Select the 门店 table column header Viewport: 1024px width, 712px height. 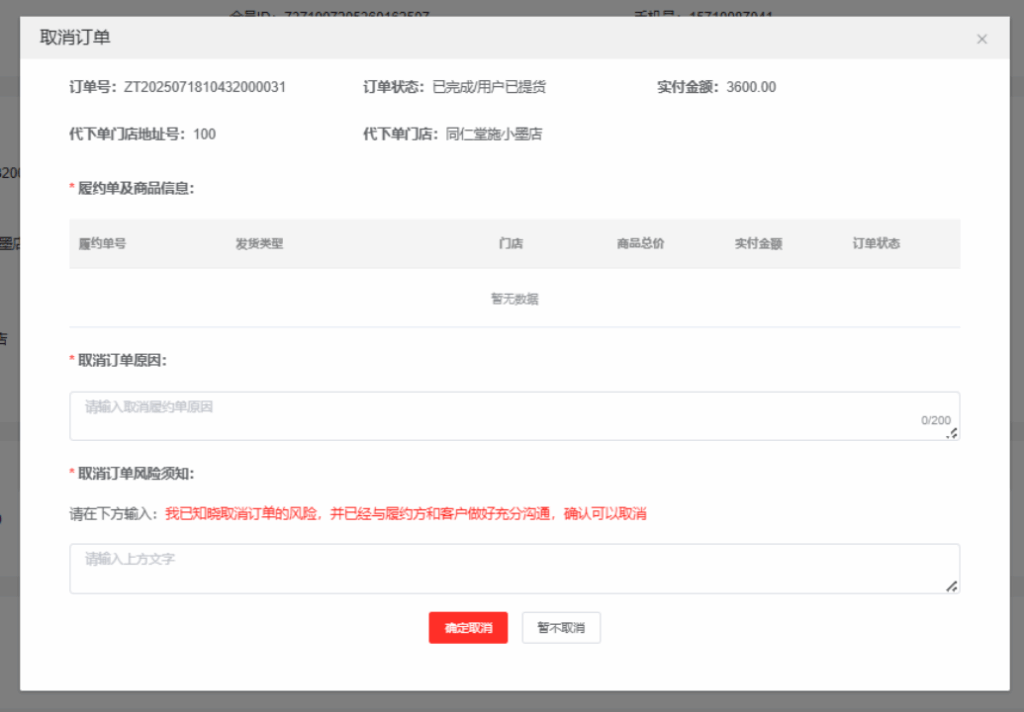tap(511, 243)
